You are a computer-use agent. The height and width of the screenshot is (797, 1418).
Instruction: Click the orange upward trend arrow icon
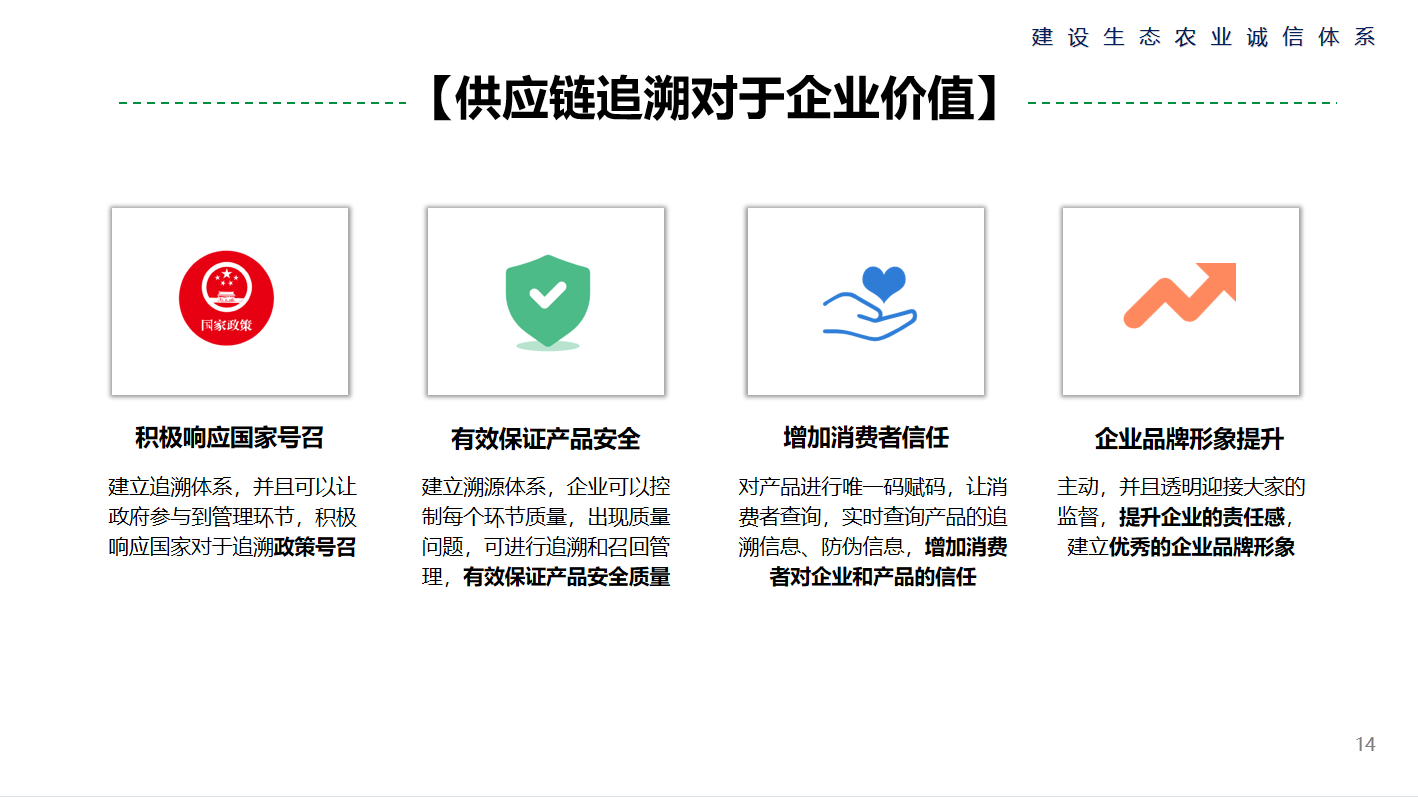1179,295
